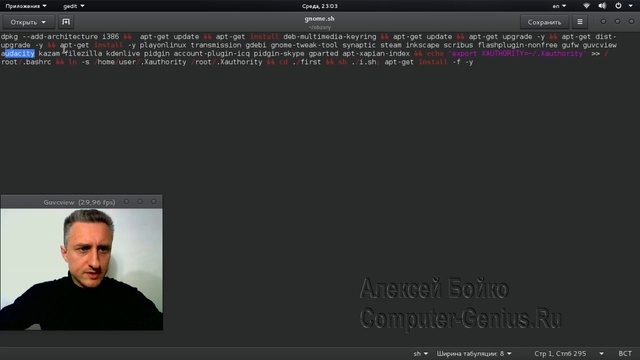This screenshot has width=640, height=360.
Task: Click the dpkg command at script start
Action: [9, 37]
